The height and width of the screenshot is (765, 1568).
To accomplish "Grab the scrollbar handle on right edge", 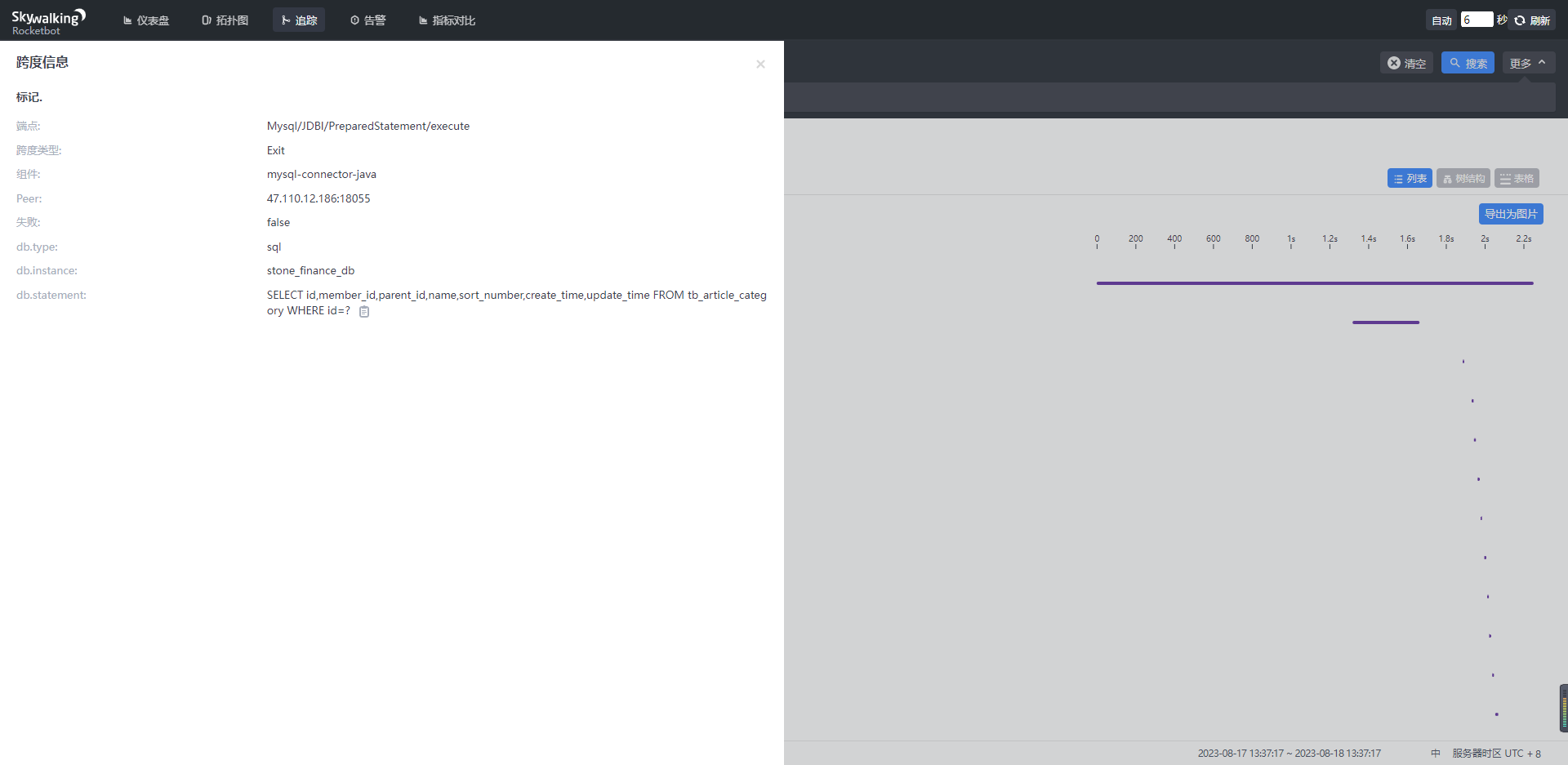I will pos(1563,708).
